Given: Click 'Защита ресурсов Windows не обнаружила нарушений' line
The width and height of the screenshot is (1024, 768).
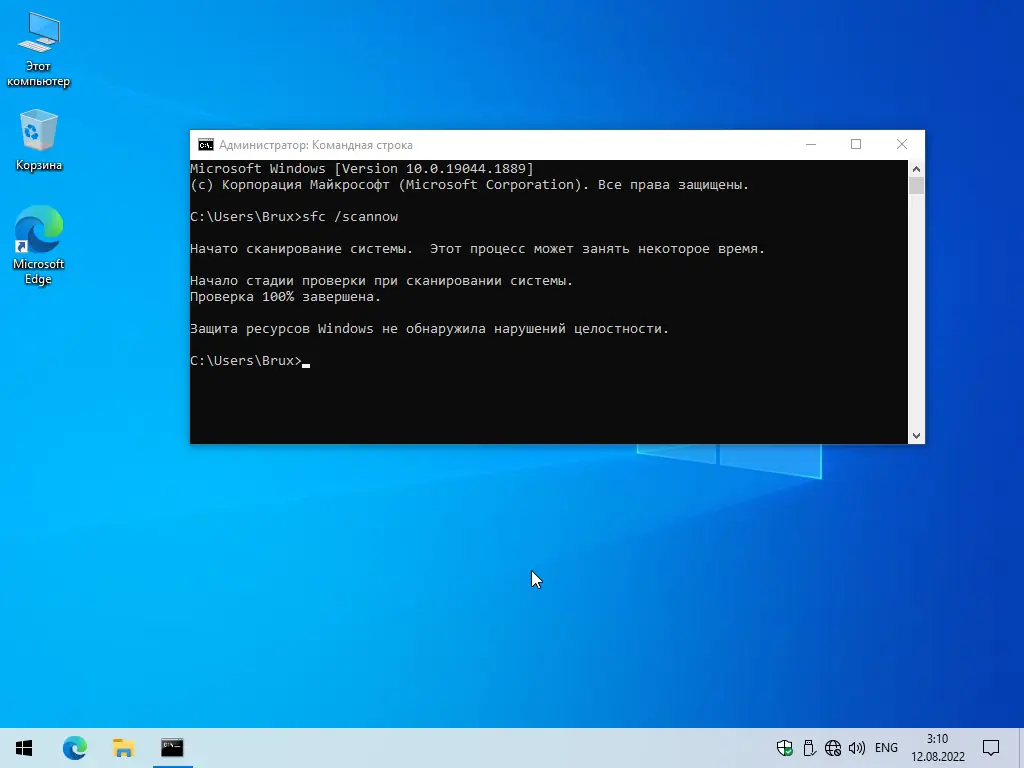Looking at the screenshot, I should [x=430, y=328].
